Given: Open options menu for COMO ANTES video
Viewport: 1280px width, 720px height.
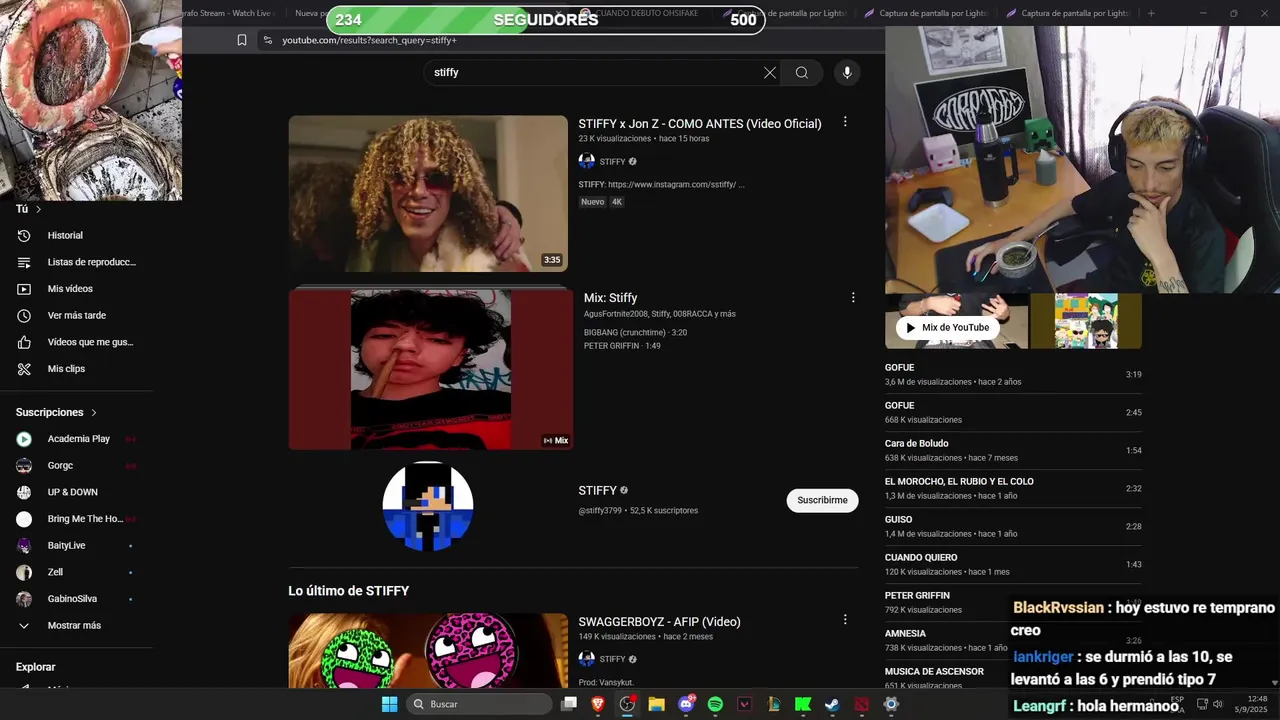Looking at the screenshot, I should 845,122.
